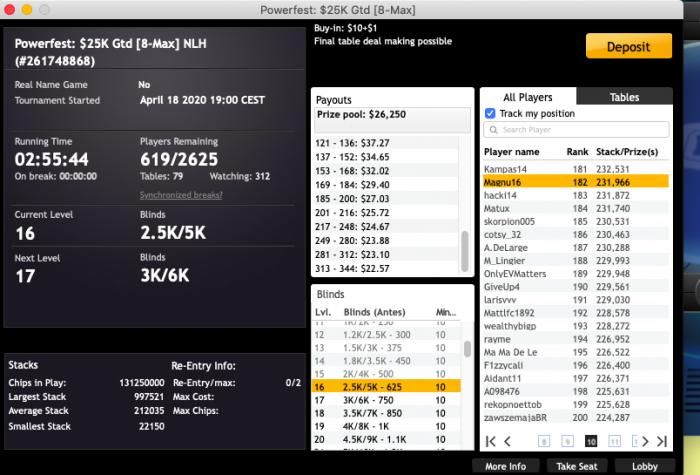Viewport: 700px width, 475px height.
Task: Select player rekopnoettob row
Action: (x=576, y=404)
